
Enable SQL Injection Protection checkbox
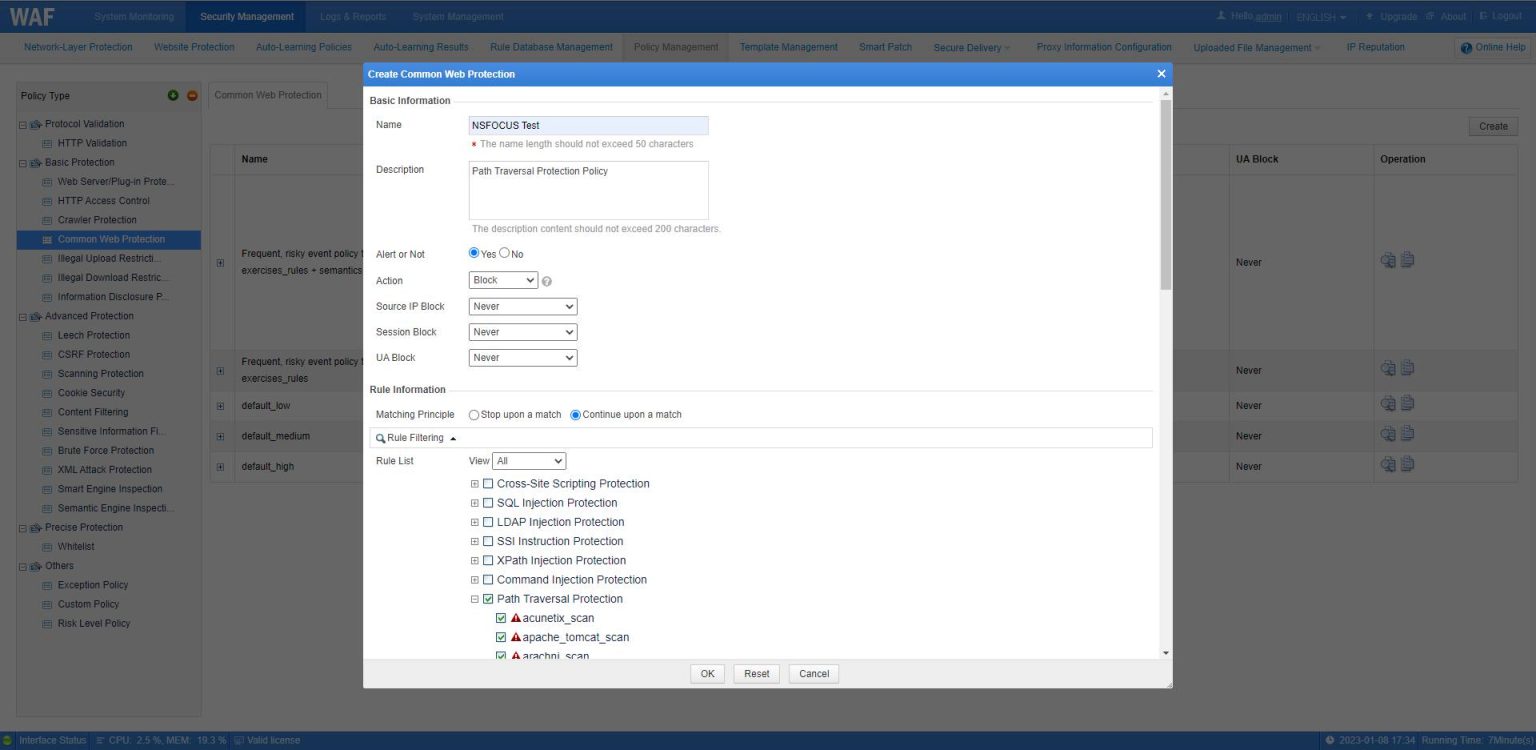pos(488,502)
